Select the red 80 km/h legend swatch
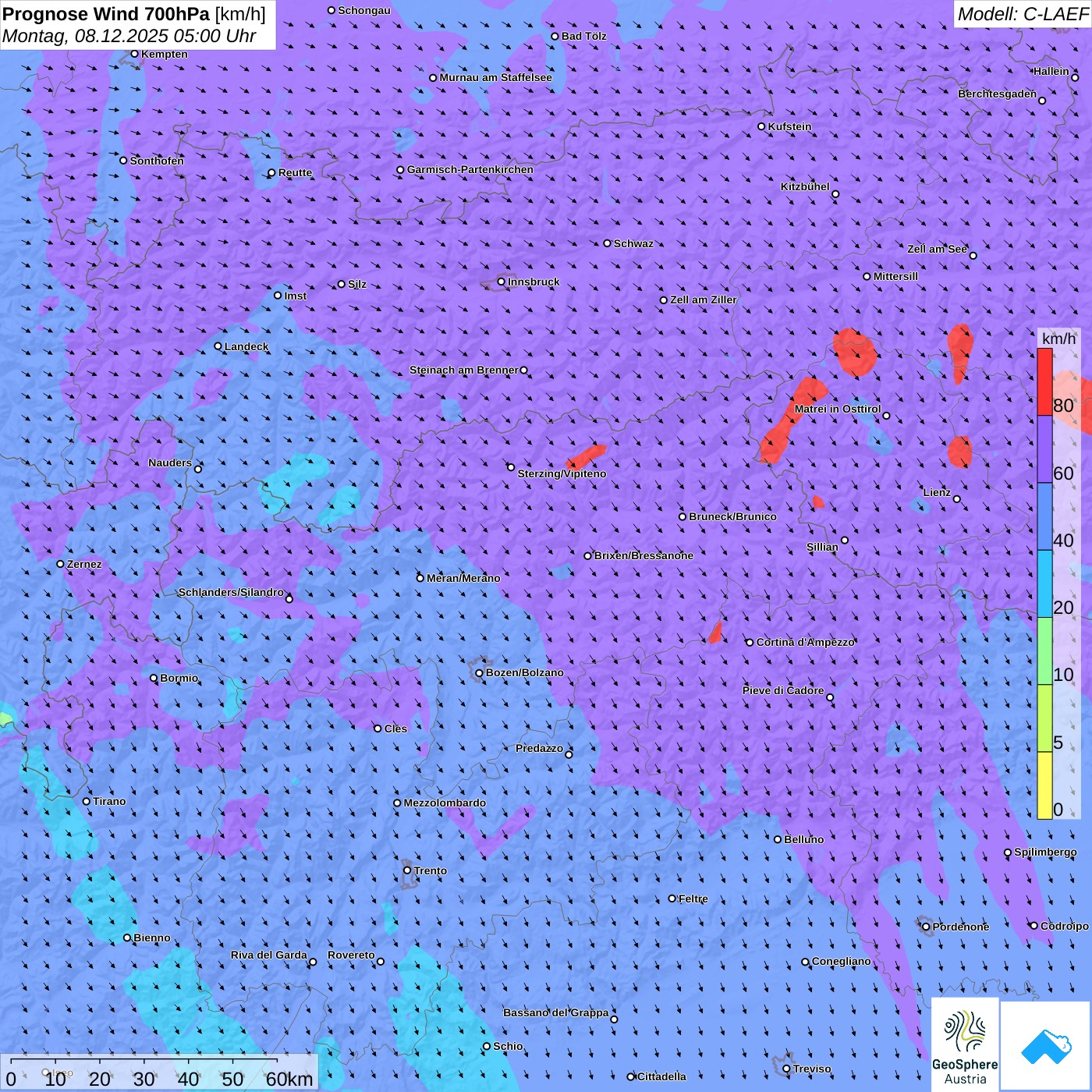1092x1092 pixels. pyautogui.click(x=1044, y=382)
